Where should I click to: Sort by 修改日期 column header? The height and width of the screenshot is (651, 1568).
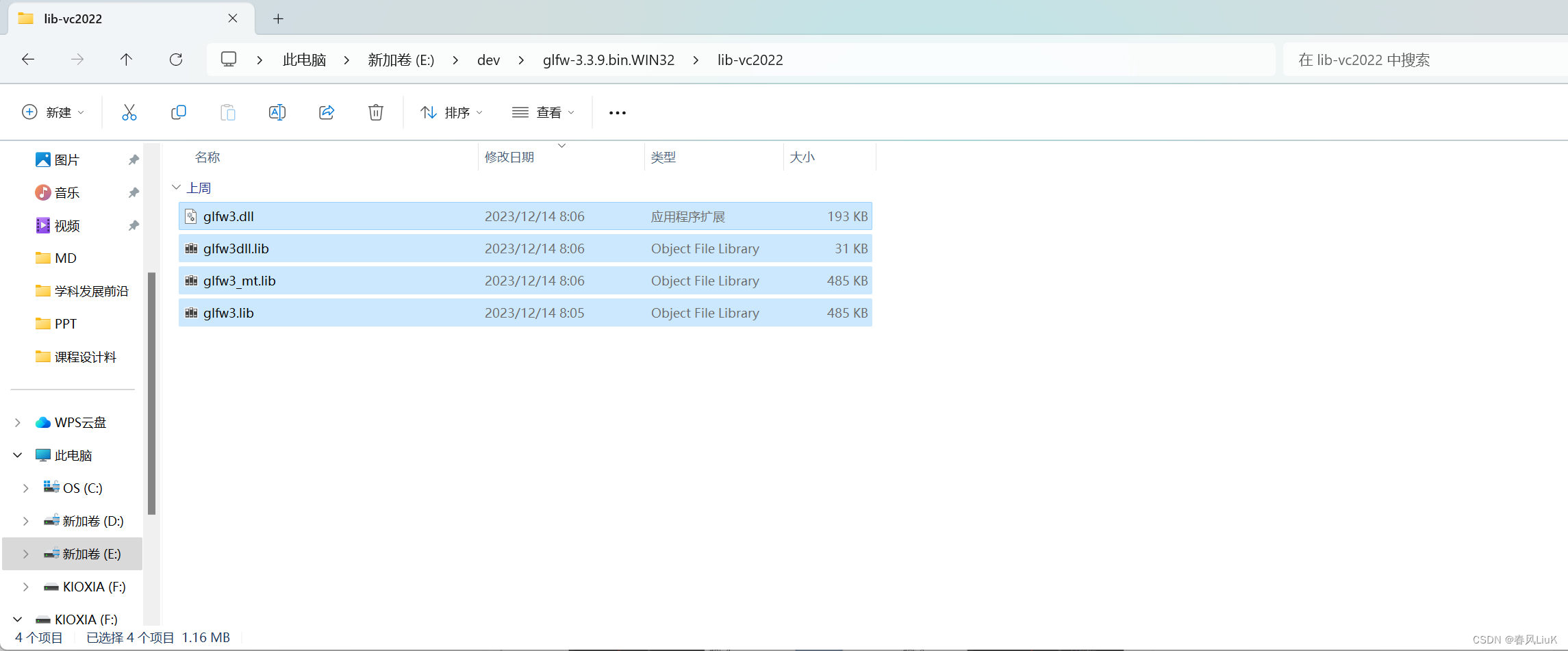tap(509, 157)
